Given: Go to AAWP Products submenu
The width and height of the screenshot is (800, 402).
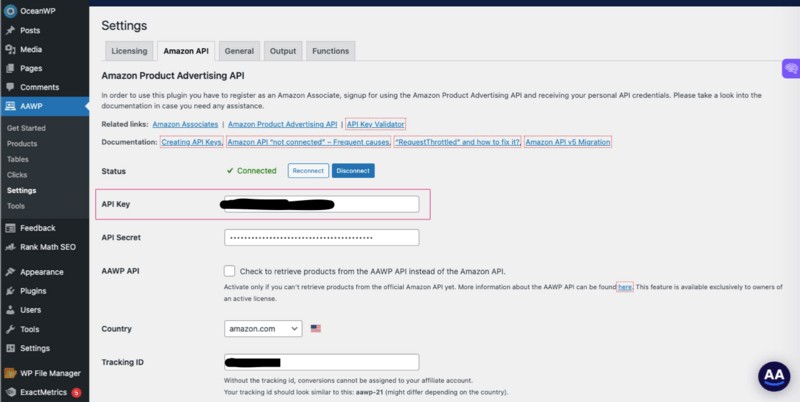Looking at the screenshot, I should (22, 144).
